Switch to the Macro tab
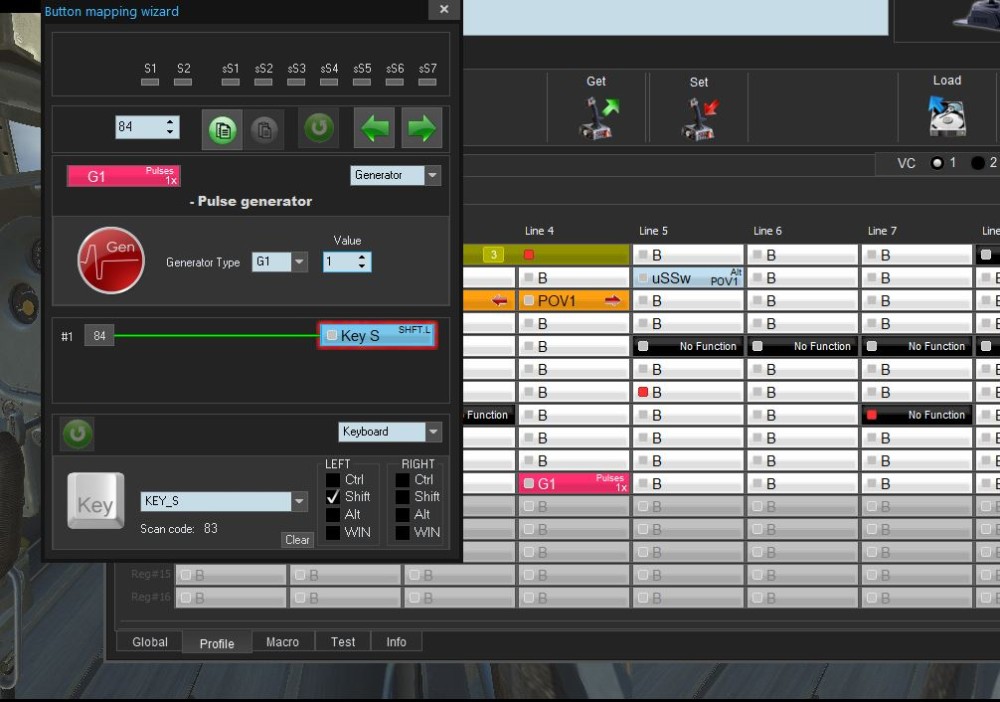Viewport: 1000px width, 702px height. pos(283,642)
